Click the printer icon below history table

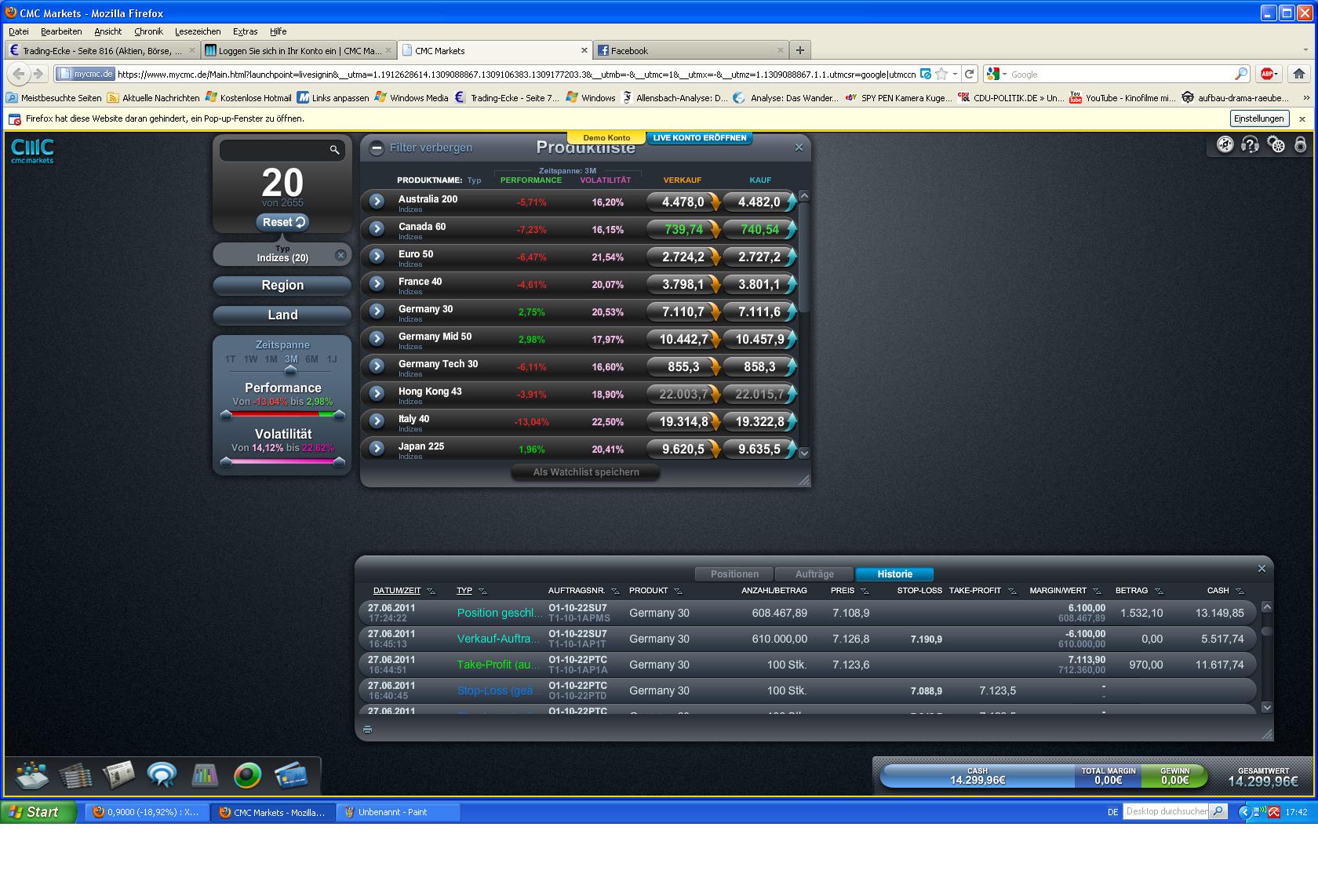coord(367,730)
